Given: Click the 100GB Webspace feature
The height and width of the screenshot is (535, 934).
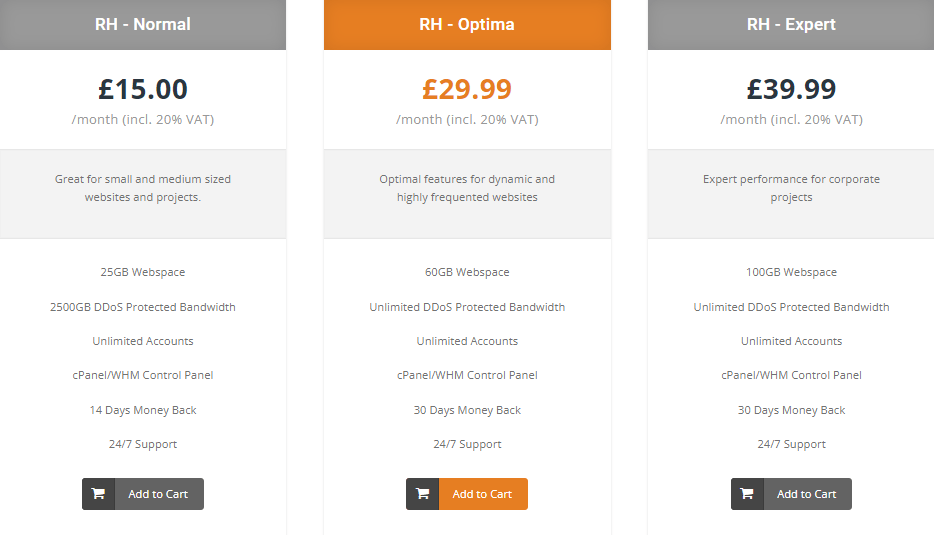Looking at the screenshot, I should click(791, 272).
